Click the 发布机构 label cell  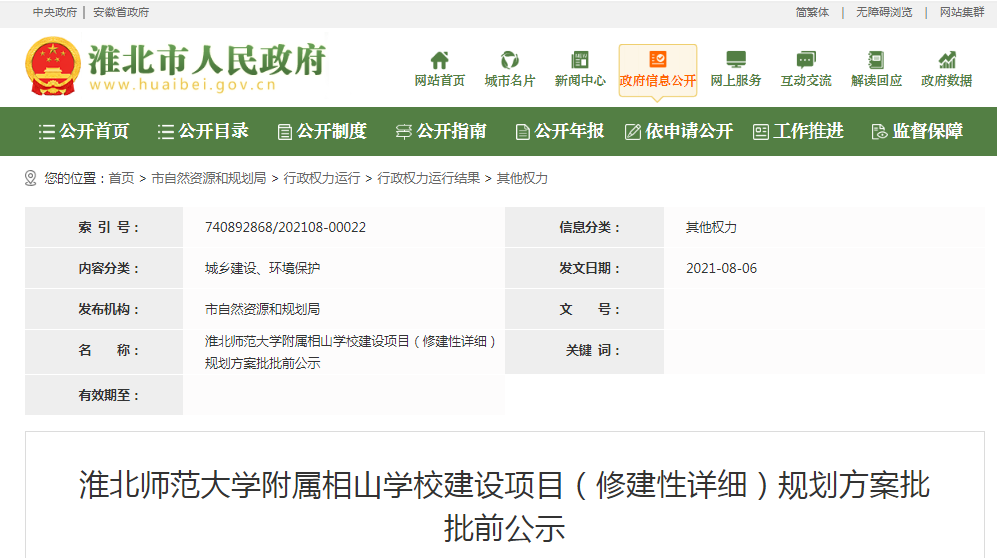104,310
